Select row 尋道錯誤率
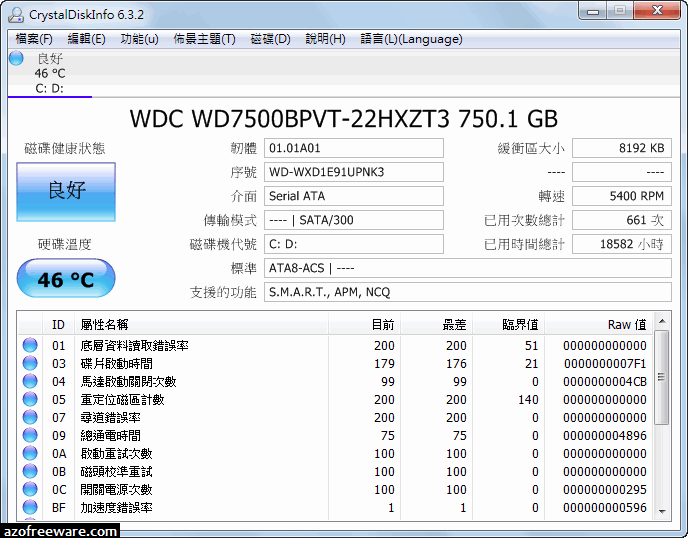This screenshot has width=688, height=538. (335, 417)
